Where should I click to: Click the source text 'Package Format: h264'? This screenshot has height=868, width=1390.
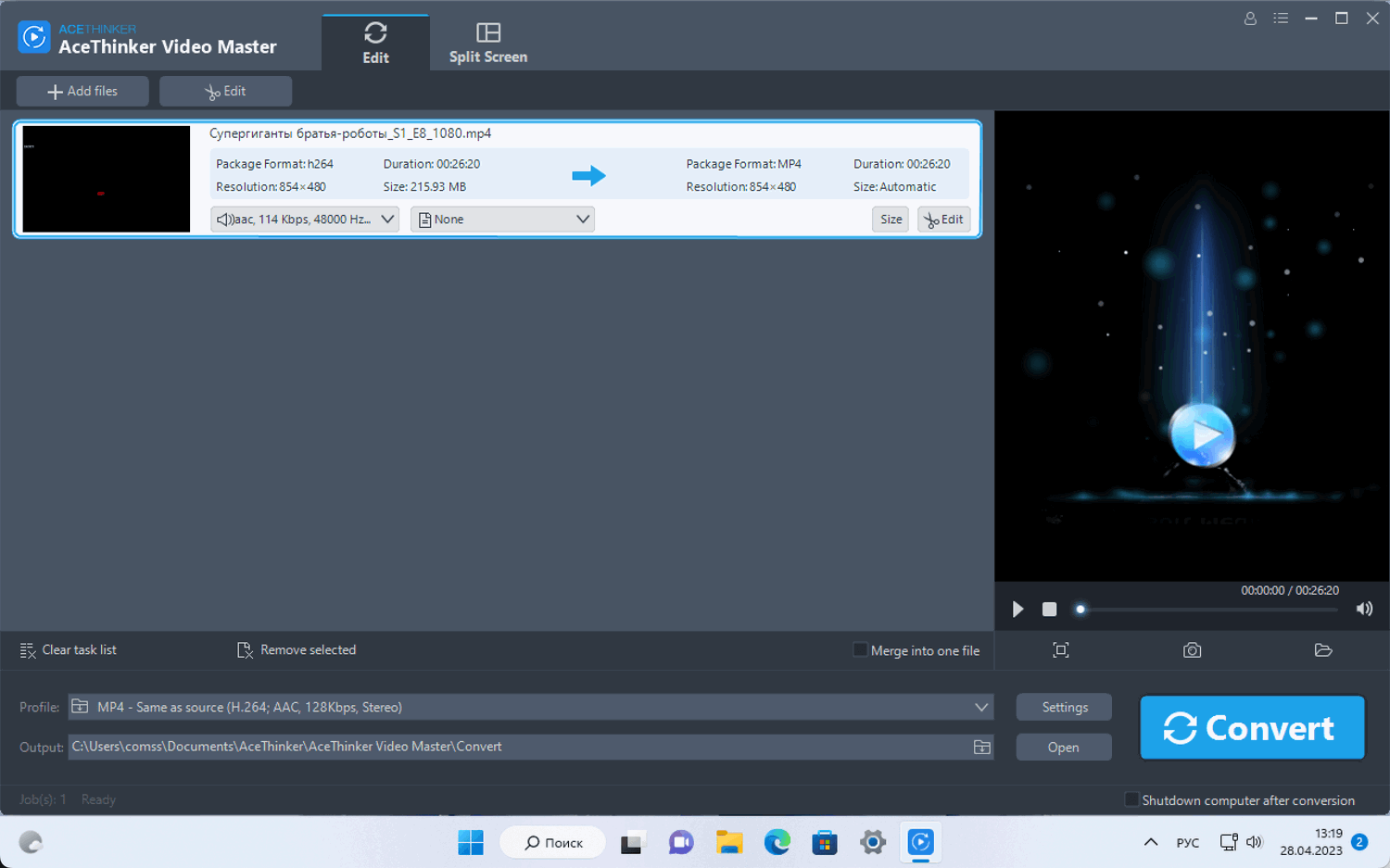(274, 164)
